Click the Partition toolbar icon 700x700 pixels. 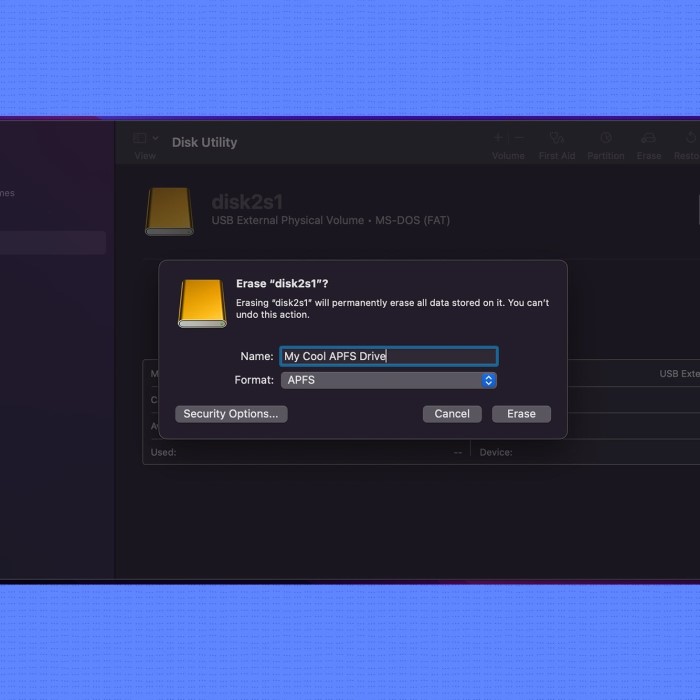[606, 138]
